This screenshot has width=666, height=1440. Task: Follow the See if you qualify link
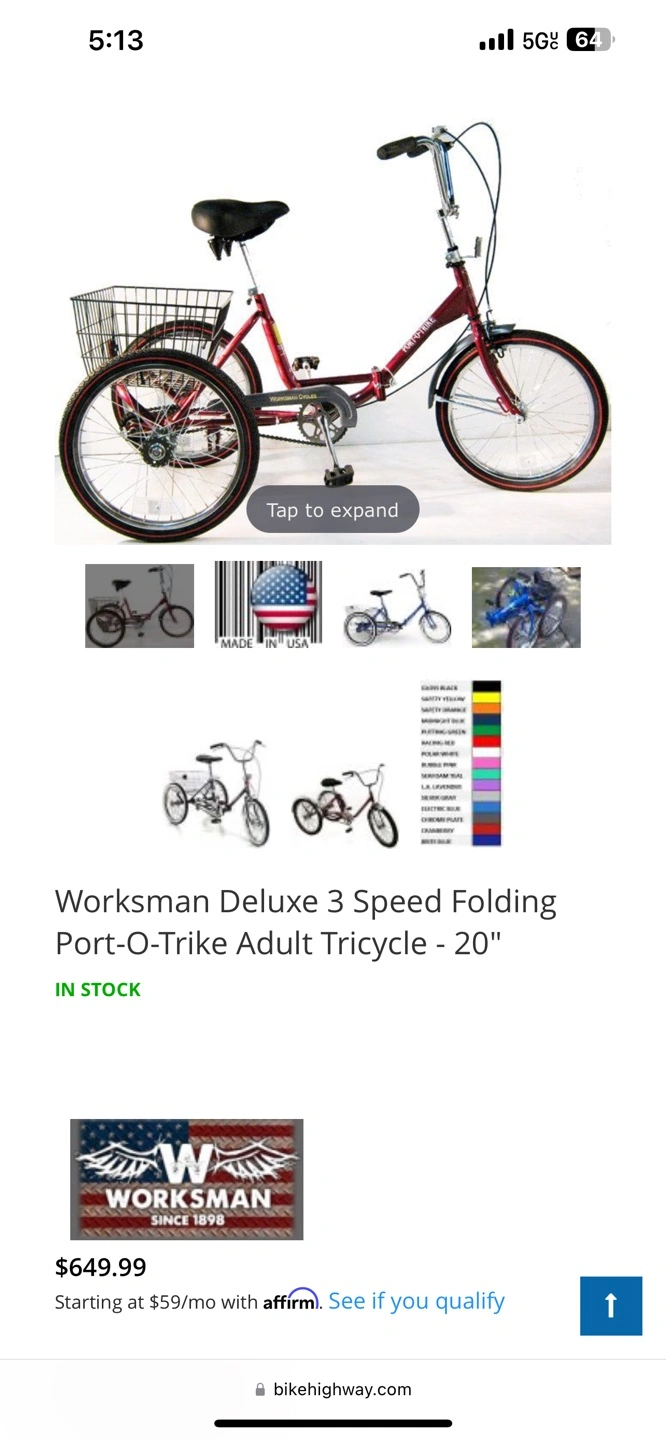coord(416,1301)
